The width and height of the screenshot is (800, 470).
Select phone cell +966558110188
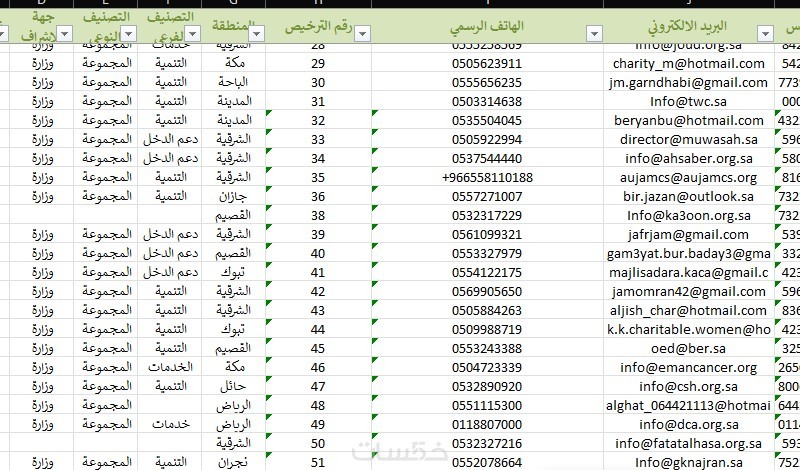click(x=487, y=177)
